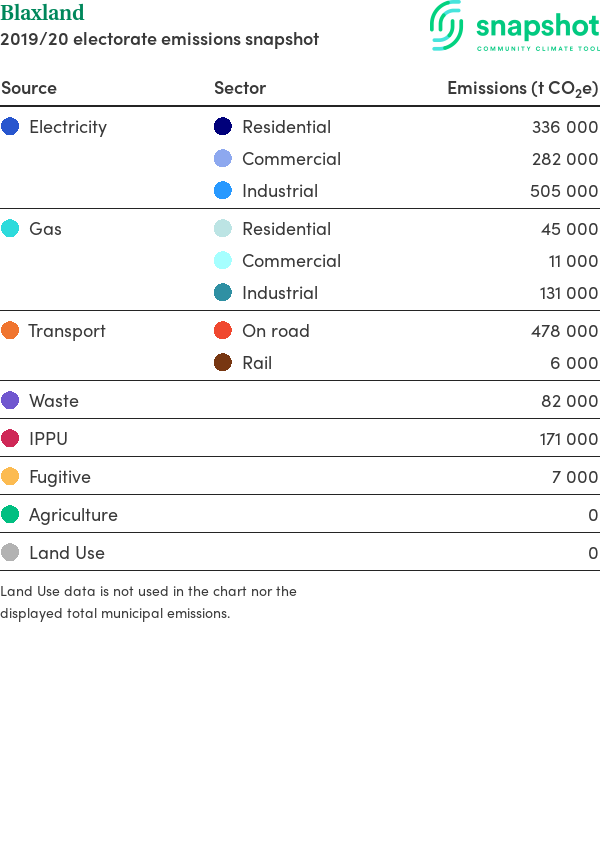The height and width of the screenshot is (850, 600).
Task: Click the Gas Industrial teal dot
Action: 223,292
